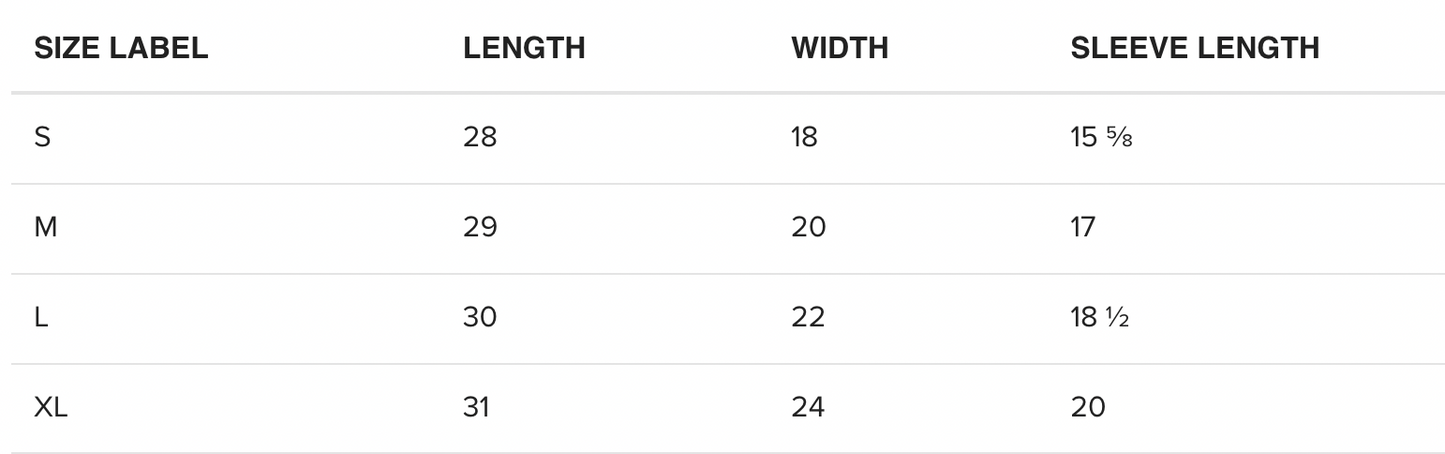
Task: Click the length value 29
Action: coord(480,227)
